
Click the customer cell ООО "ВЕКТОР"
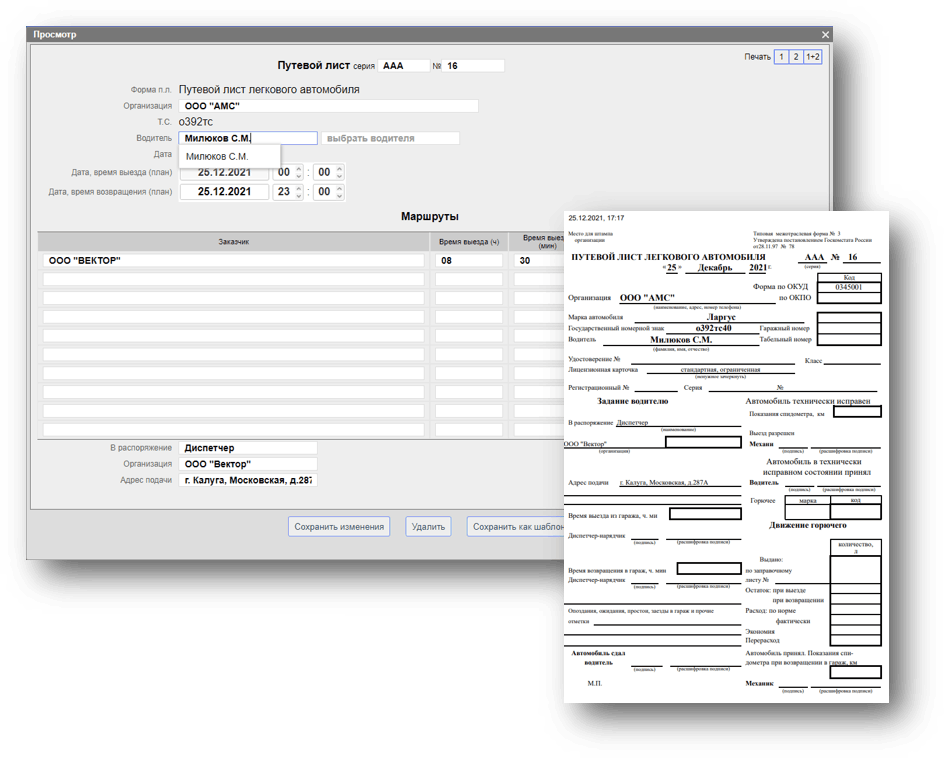pos(233,261)
